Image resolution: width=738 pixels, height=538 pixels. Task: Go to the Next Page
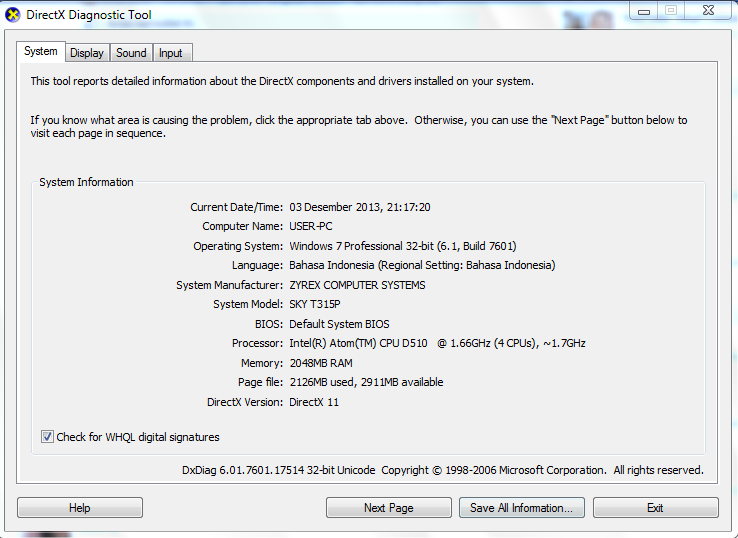pyautogui.click(x=389, y=508)
